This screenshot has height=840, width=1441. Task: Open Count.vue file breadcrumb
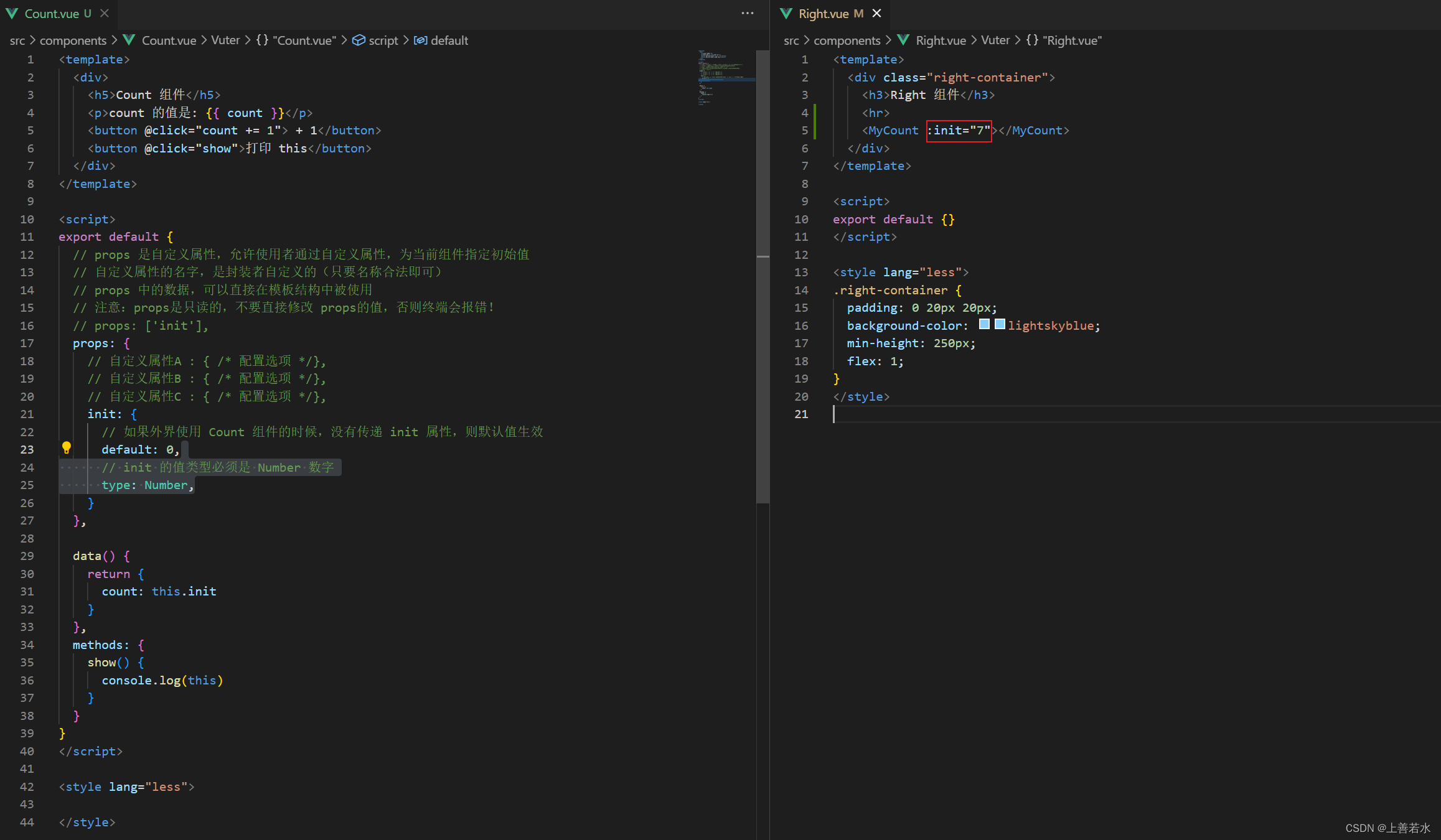pyautogui.click(x=160, y=40)
